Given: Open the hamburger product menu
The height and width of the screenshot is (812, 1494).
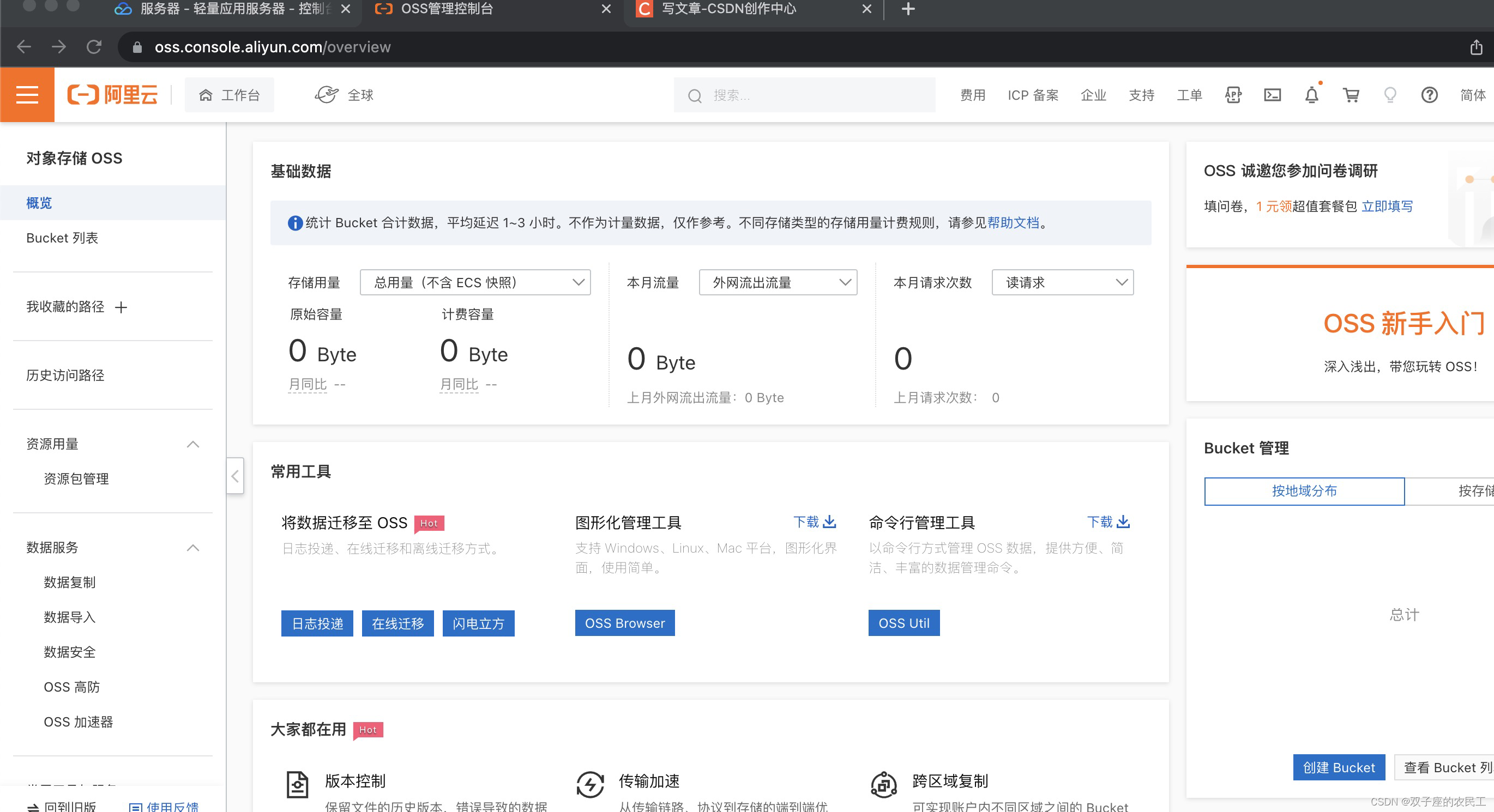Looking at the screenshot, I should tap(27, 94).
